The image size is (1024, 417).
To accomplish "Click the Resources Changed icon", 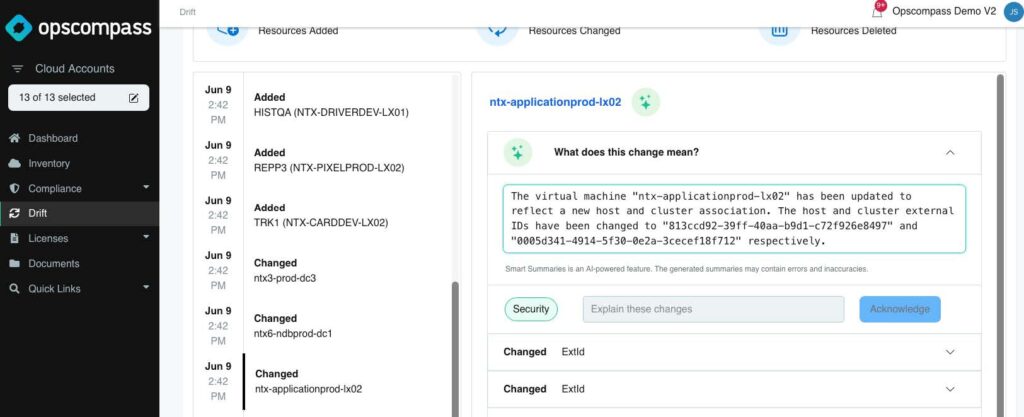I will pyautogui.click(x=497, y=28).
